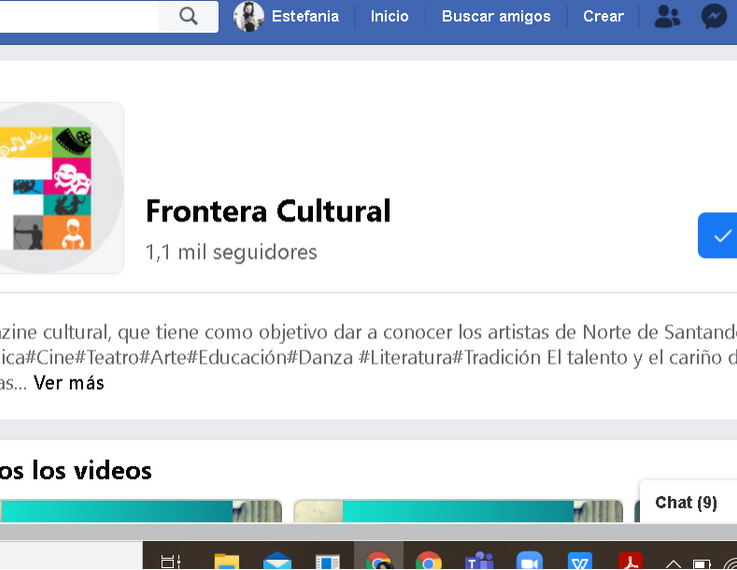This screenshot has height=570, width=737.
Task: Expand description with Ver más
Action: (x=69, y=383)
